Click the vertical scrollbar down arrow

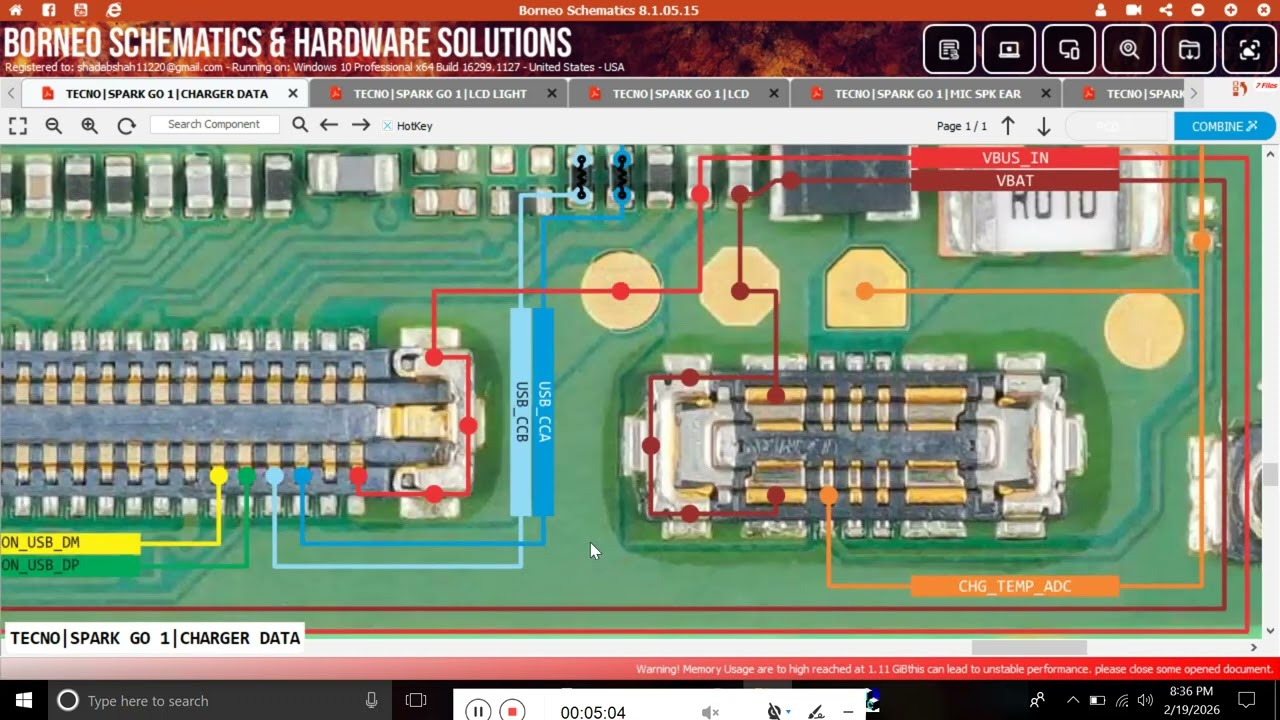[x=1271, y=631]
